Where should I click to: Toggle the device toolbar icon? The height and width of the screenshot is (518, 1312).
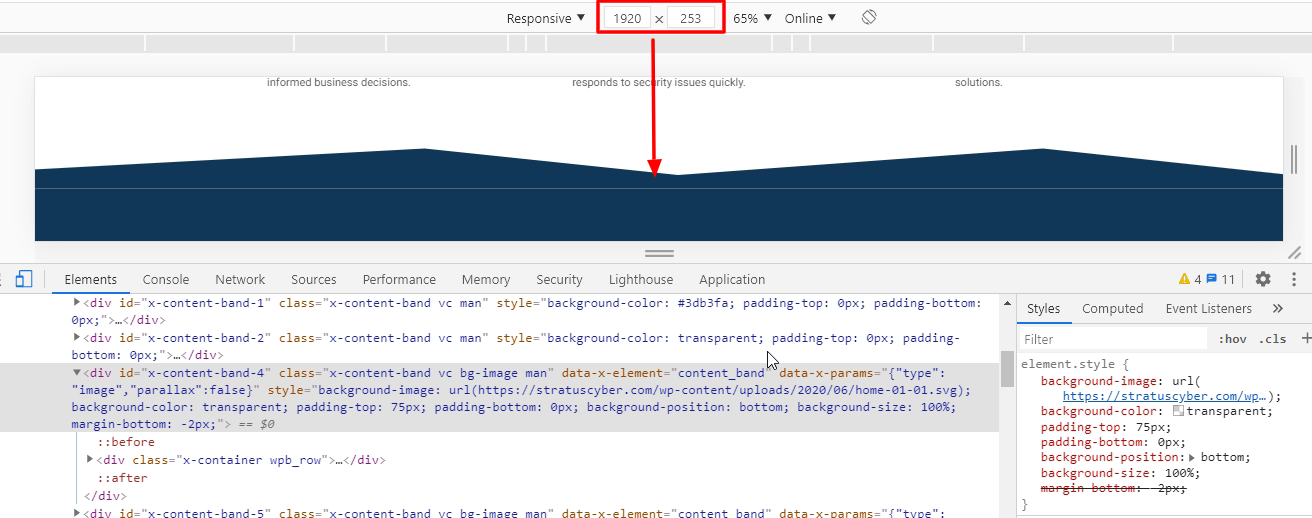[x=24, y=279]
